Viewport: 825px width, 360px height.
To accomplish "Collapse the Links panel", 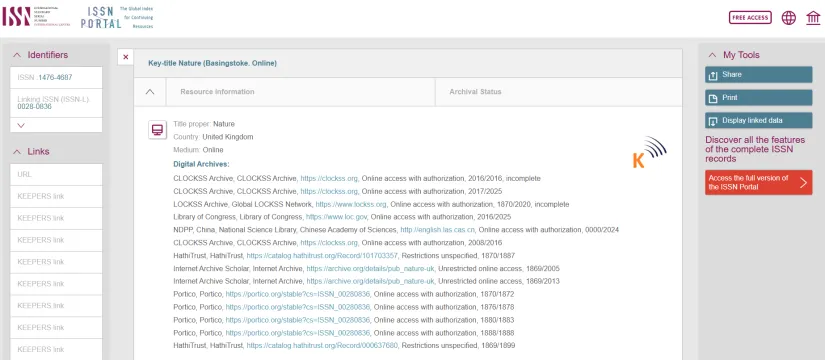I will tap(17, 152).
